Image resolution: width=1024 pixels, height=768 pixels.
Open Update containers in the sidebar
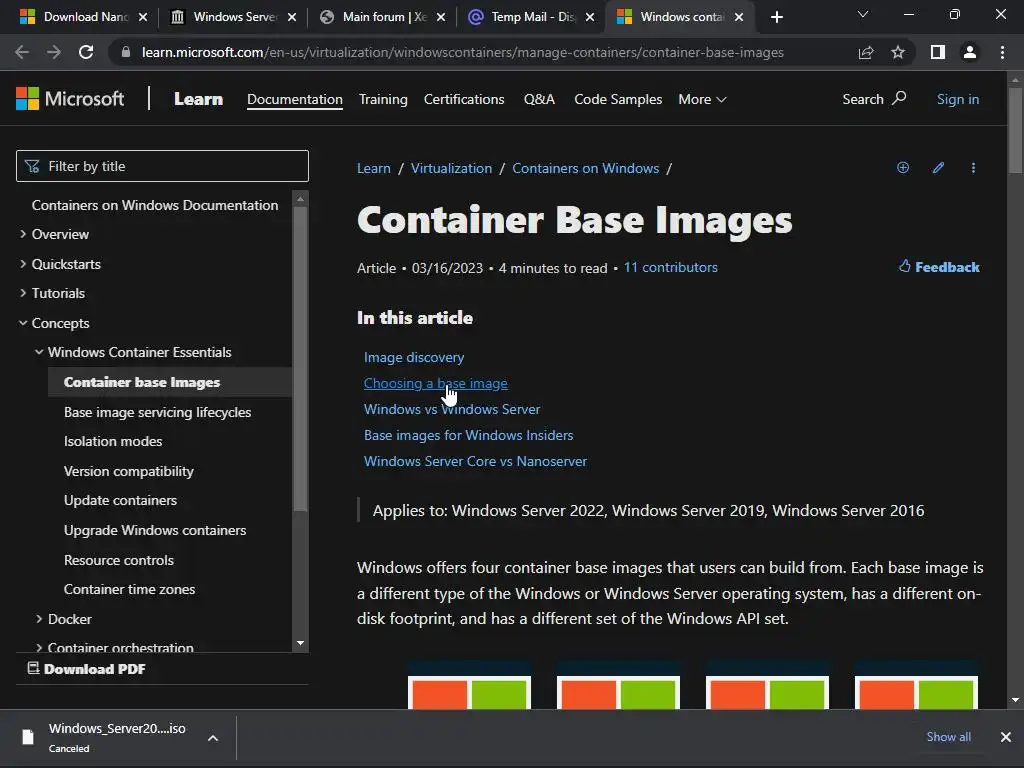120,500
